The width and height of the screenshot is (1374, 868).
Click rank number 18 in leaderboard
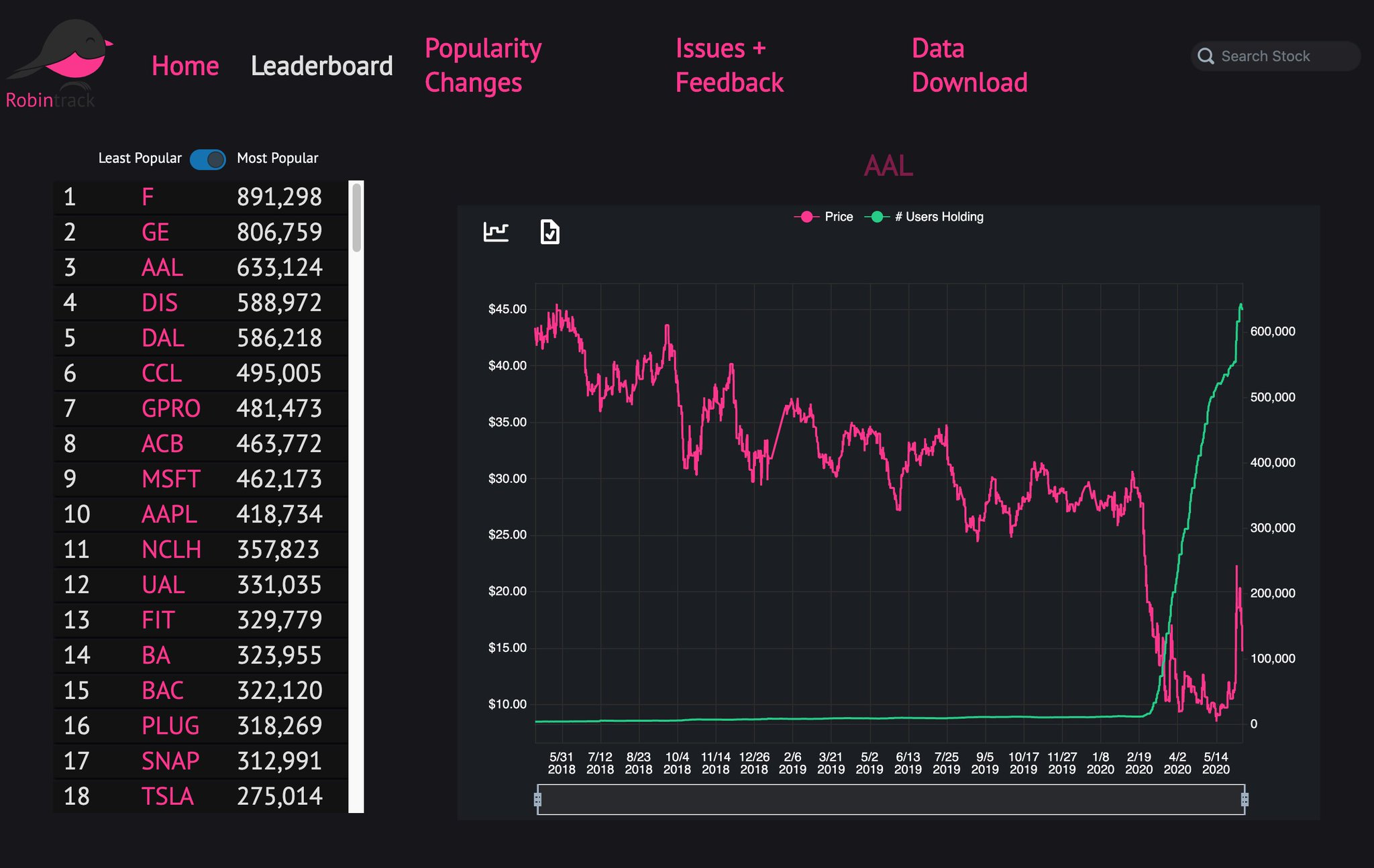[76, 796]
